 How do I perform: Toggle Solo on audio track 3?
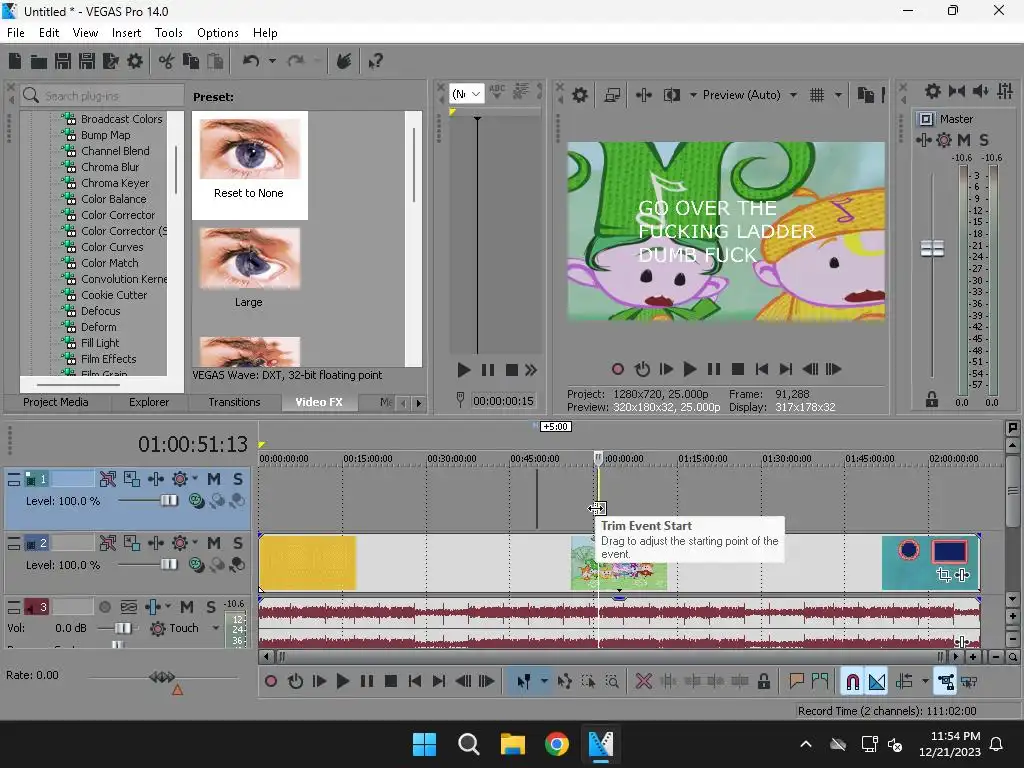(211, 607)
